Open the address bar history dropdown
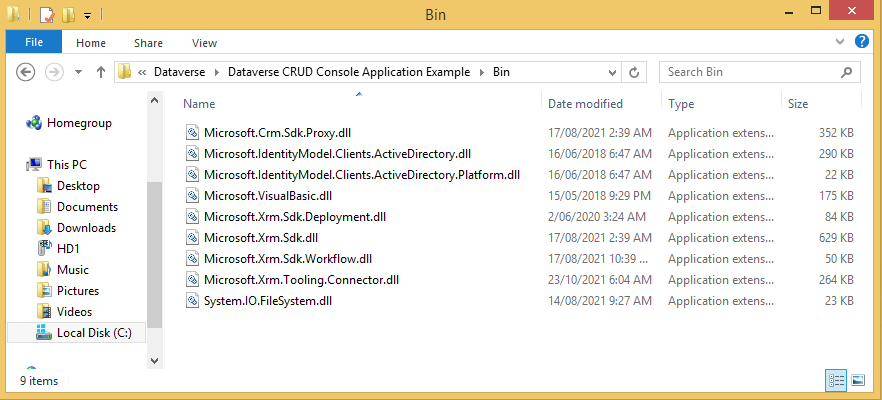 (x=611, y=72)
